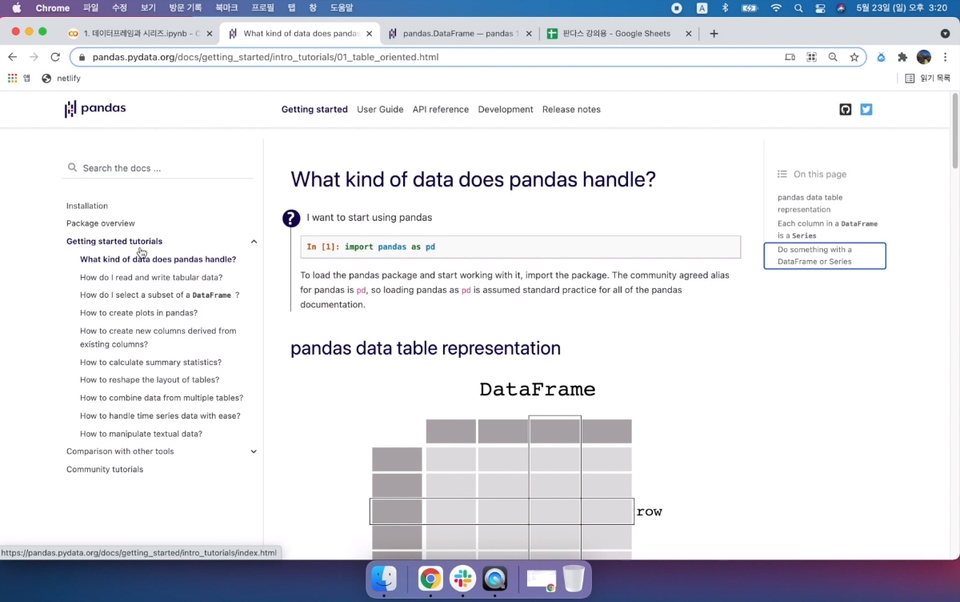
Task: Open the Getting started nav link
Action: (315, 110)
